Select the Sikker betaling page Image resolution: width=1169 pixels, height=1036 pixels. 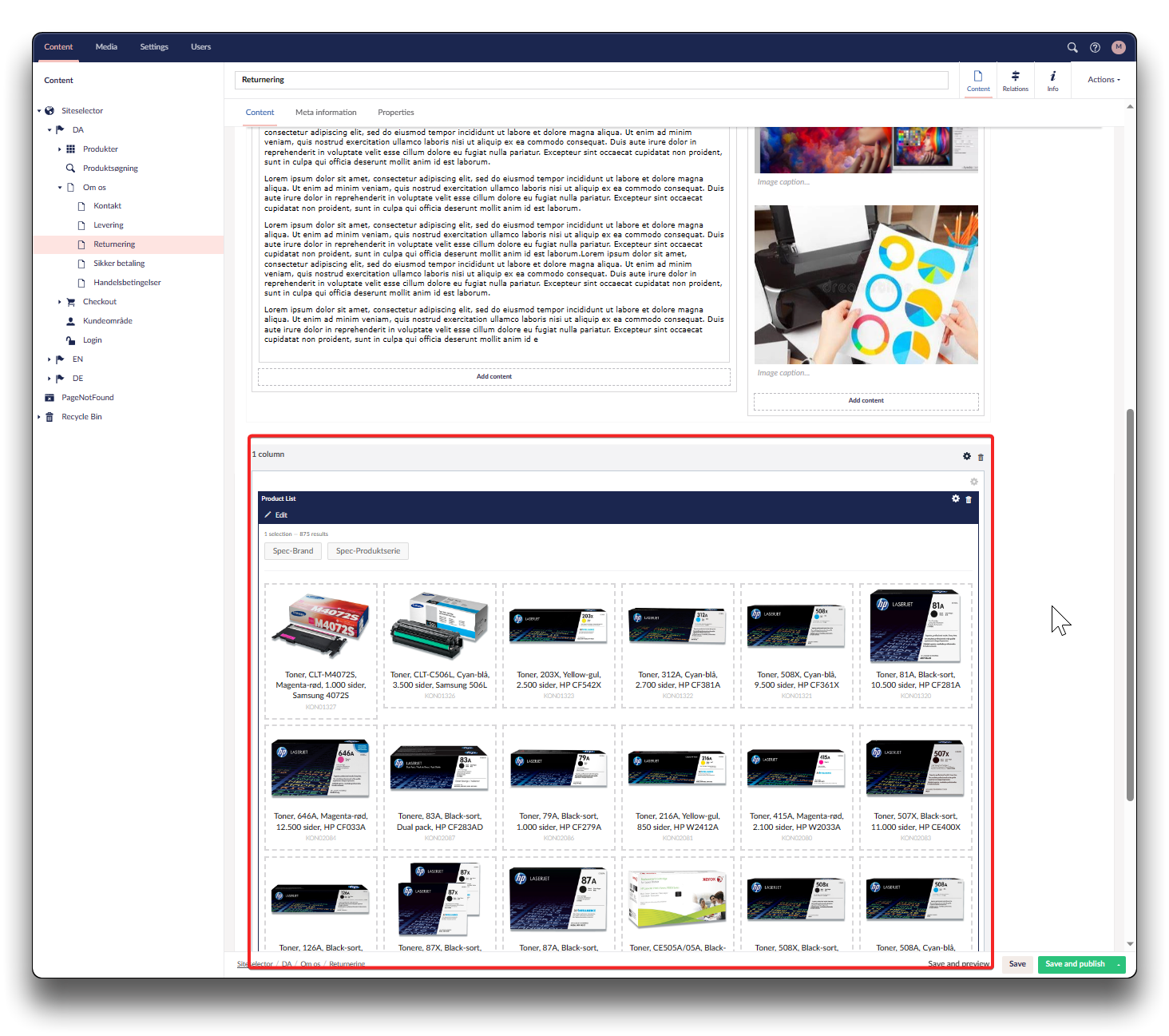tap(119, 264)
